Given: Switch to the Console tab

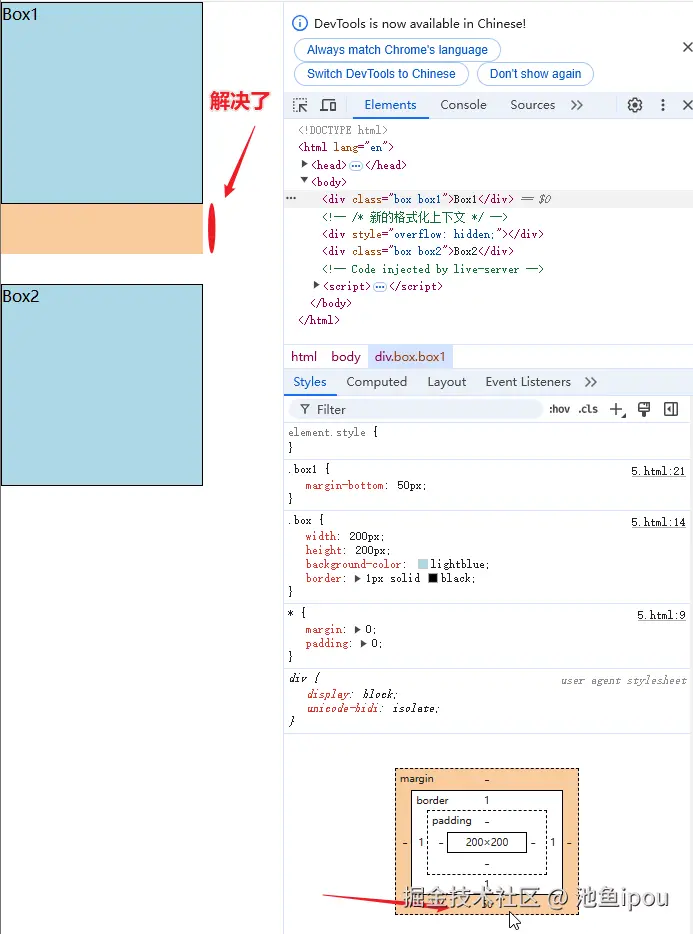Looking at the screenshot, I should tap(463, 105).
